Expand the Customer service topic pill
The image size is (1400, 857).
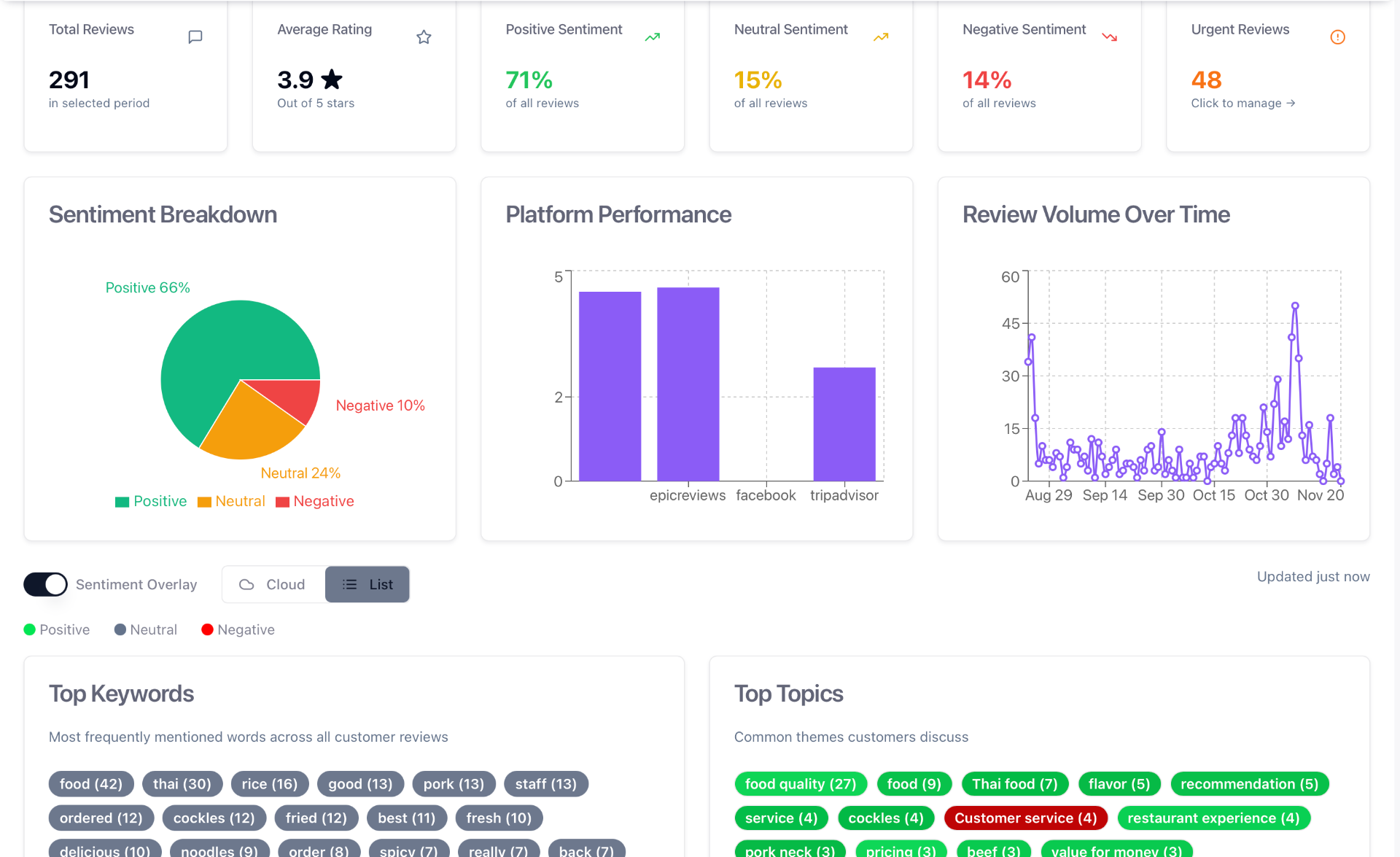click(x=1025, y=818)
